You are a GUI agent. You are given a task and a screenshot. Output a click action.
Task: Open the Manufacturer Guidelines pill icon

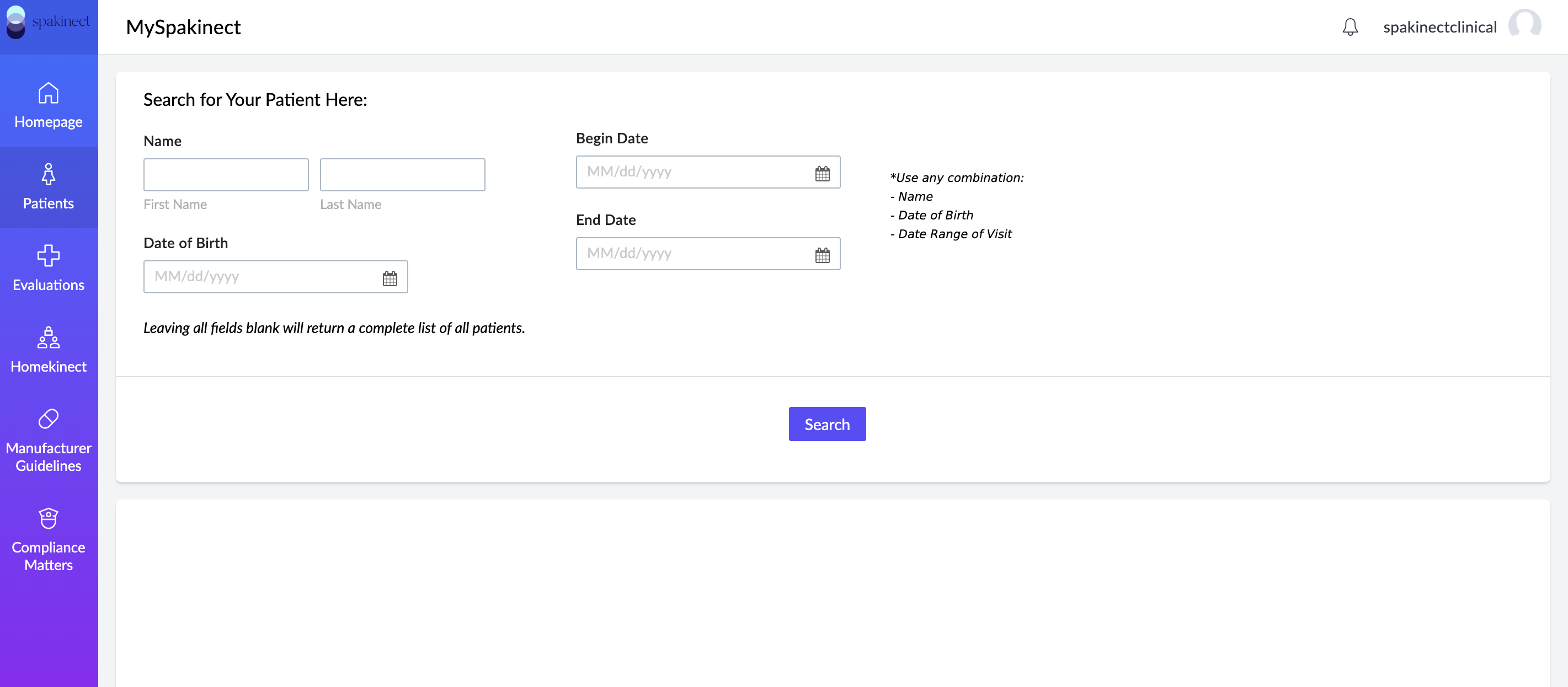pos(49,418)
